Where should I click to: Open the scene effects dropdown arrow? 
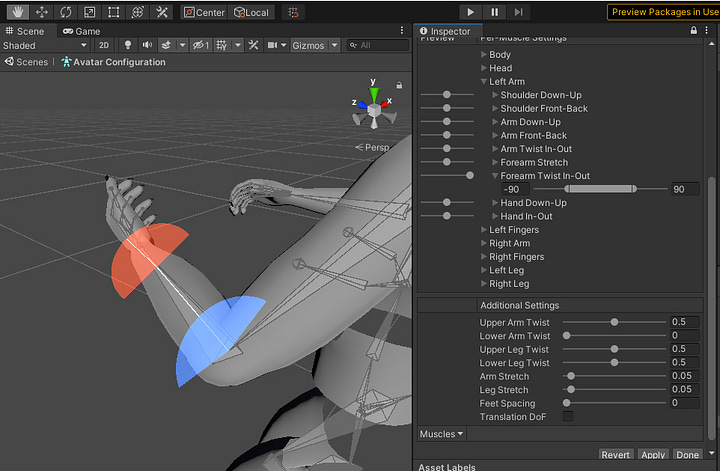[182, 45]
